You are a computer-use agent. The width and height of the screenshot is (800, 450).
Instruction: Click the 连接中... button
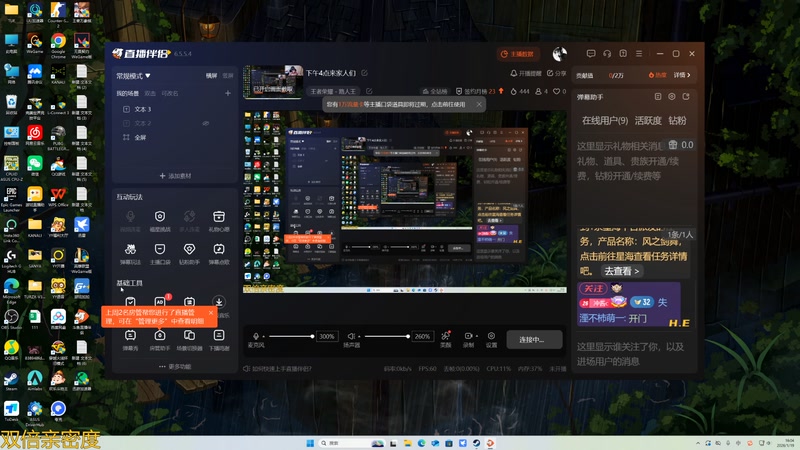(534, 339)
